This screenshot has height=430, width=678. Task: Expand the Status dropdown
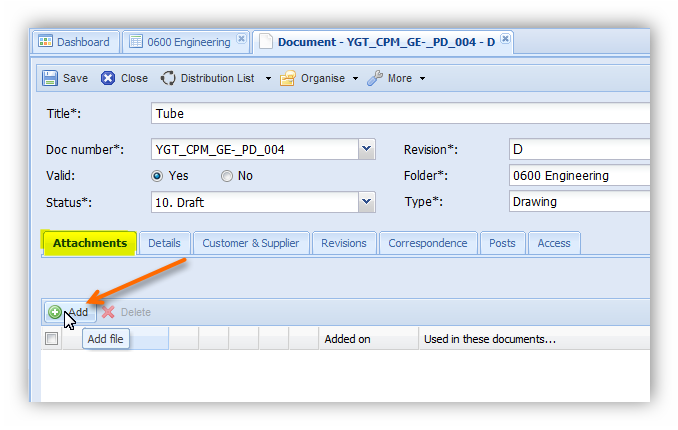366,202
